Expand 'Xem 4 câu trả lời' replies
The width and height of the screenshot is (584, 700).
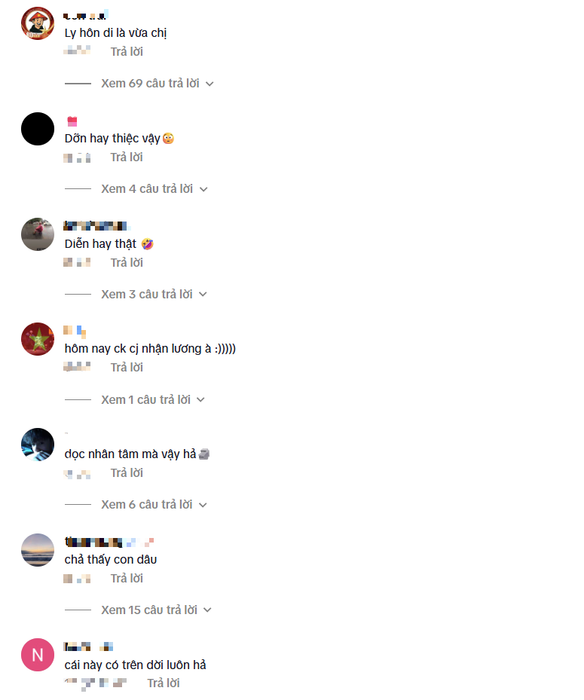[x=154, y=189]
